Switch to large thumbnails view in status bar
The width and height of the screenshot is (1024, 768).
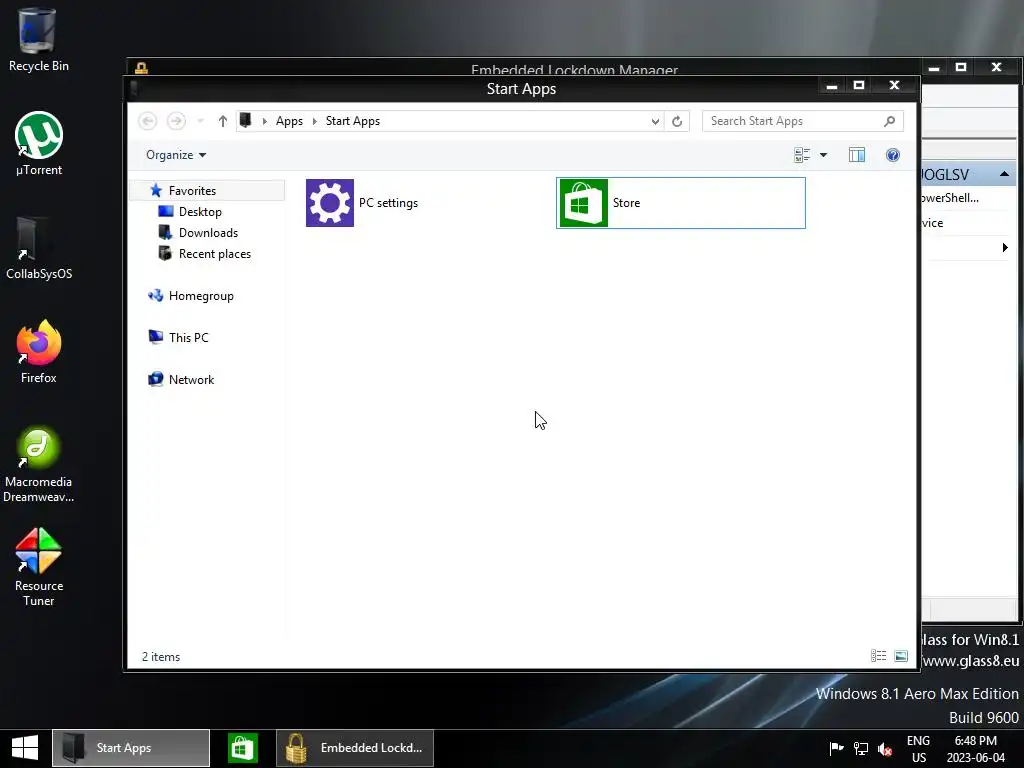(901, 656)
